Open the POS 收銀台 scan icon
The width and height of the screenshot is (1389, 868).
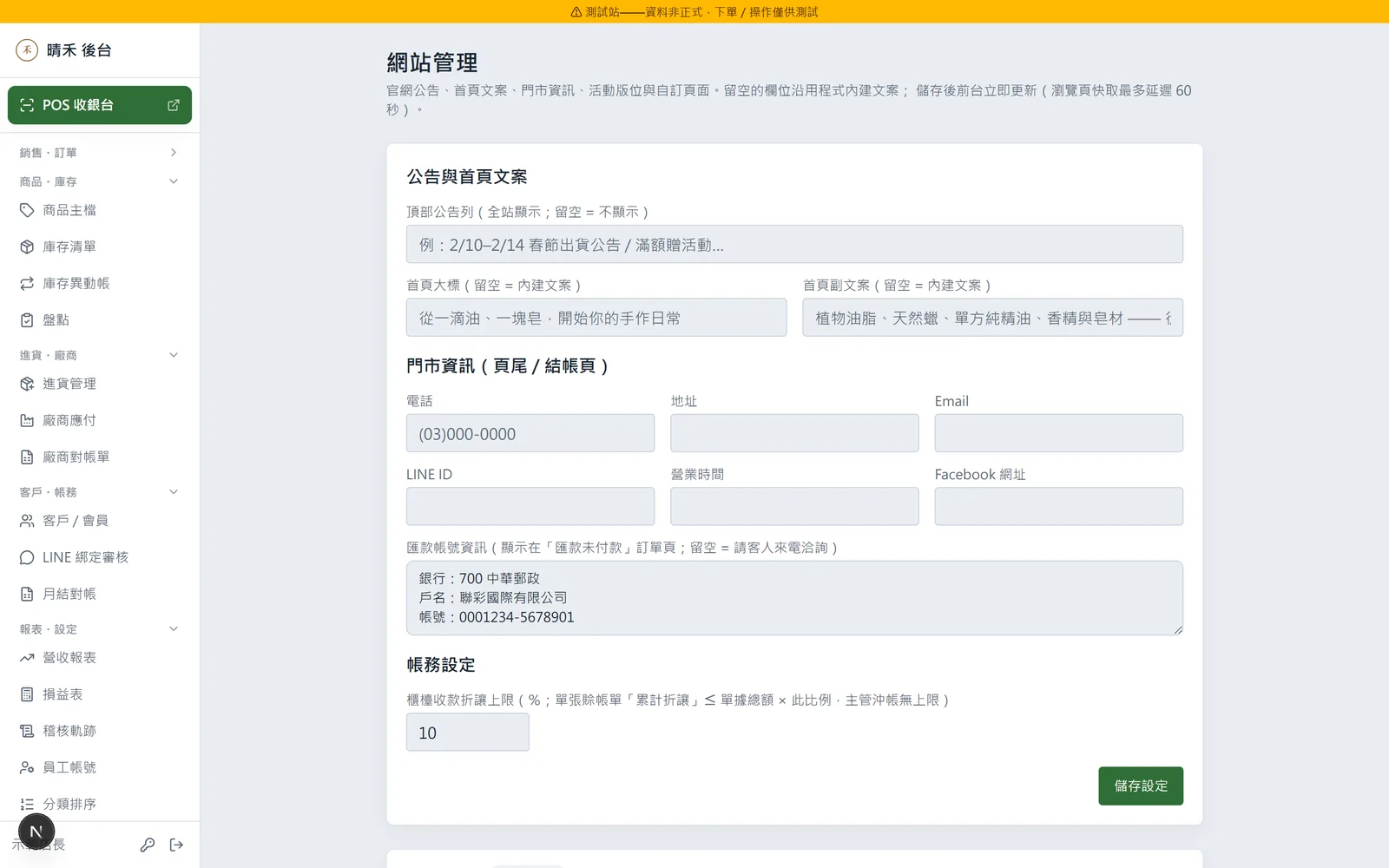[27, 105]
